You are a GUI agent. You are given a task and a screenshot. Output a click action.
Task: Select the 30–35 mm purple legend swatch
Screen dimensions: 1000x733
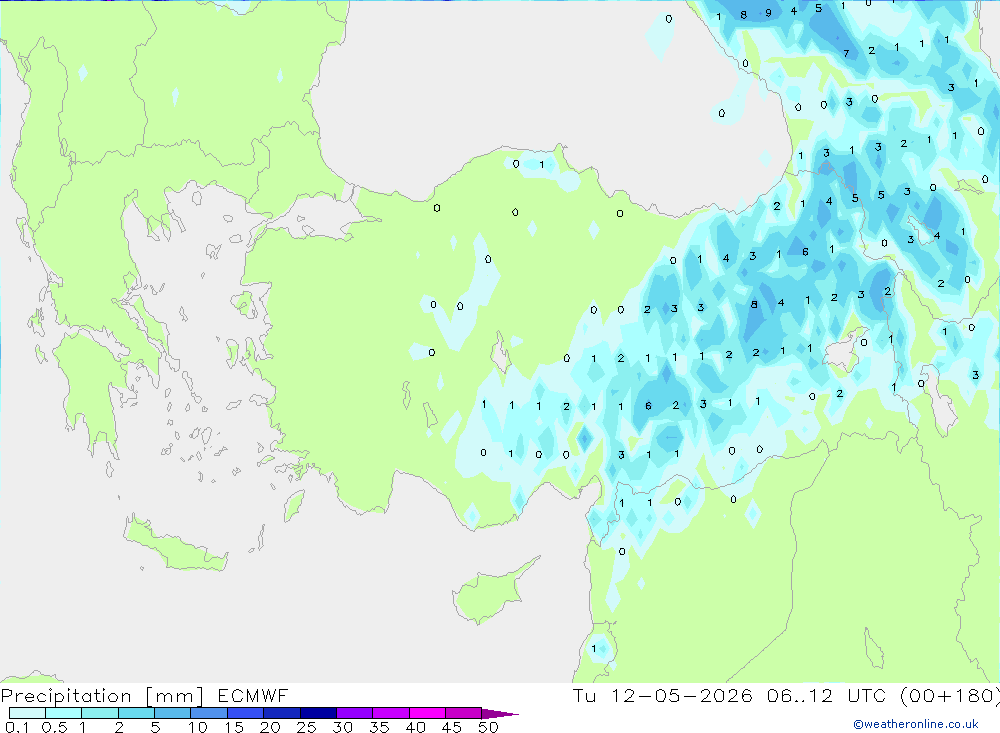(355, 713)
